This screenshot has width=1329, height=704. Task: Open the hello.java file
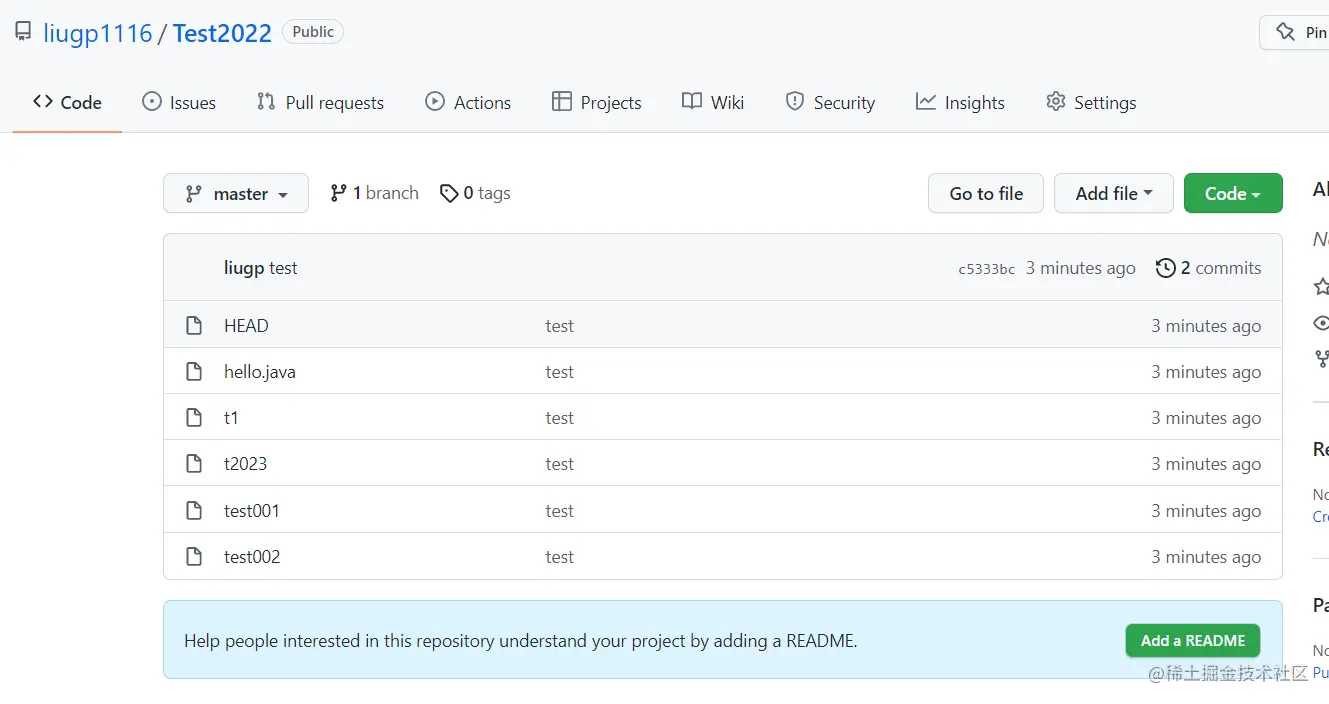coord(260,372)
